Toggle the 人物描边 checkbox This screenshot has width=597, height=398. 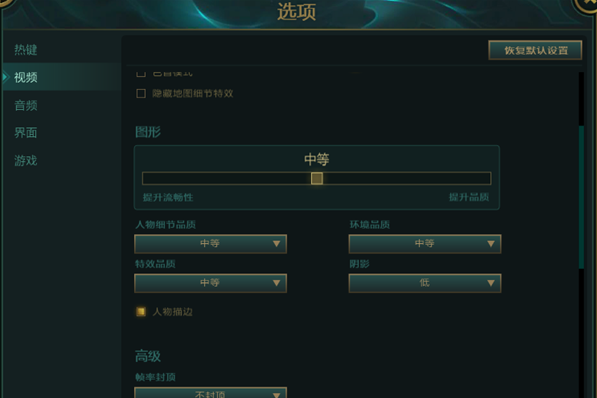point(141,312)
